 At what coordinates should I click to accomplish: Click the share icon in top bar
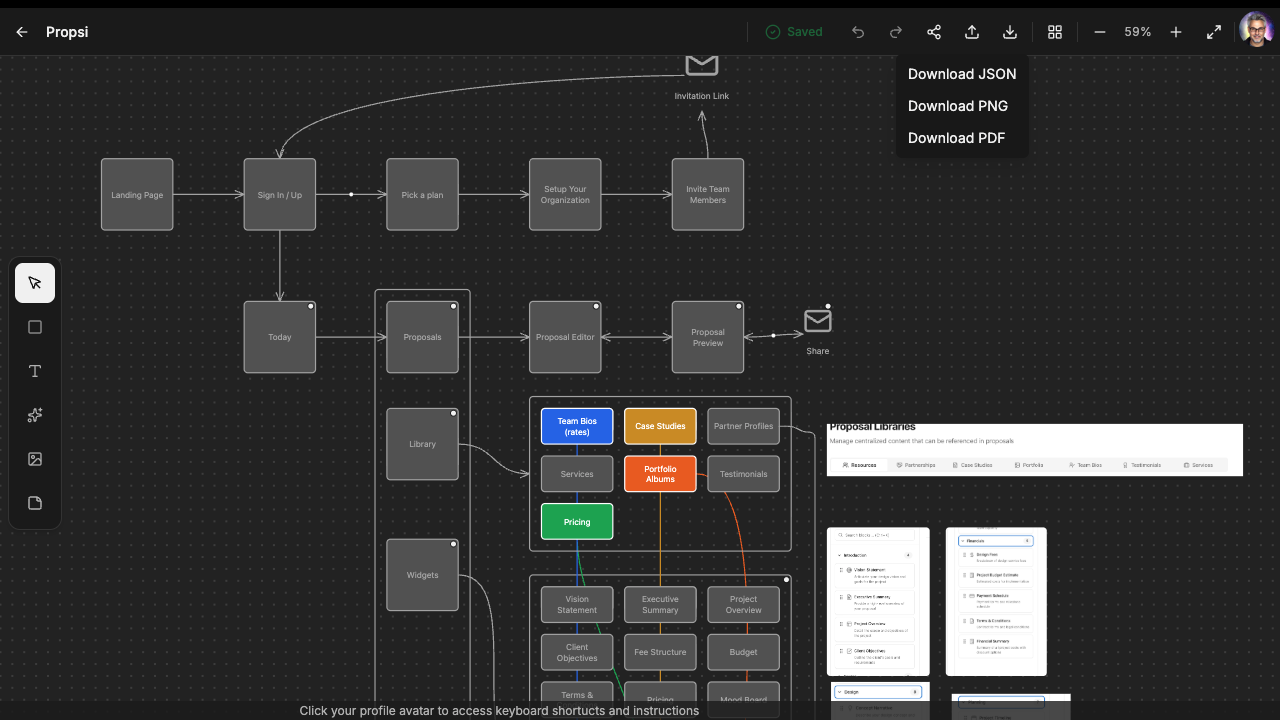tap(934, 32)
